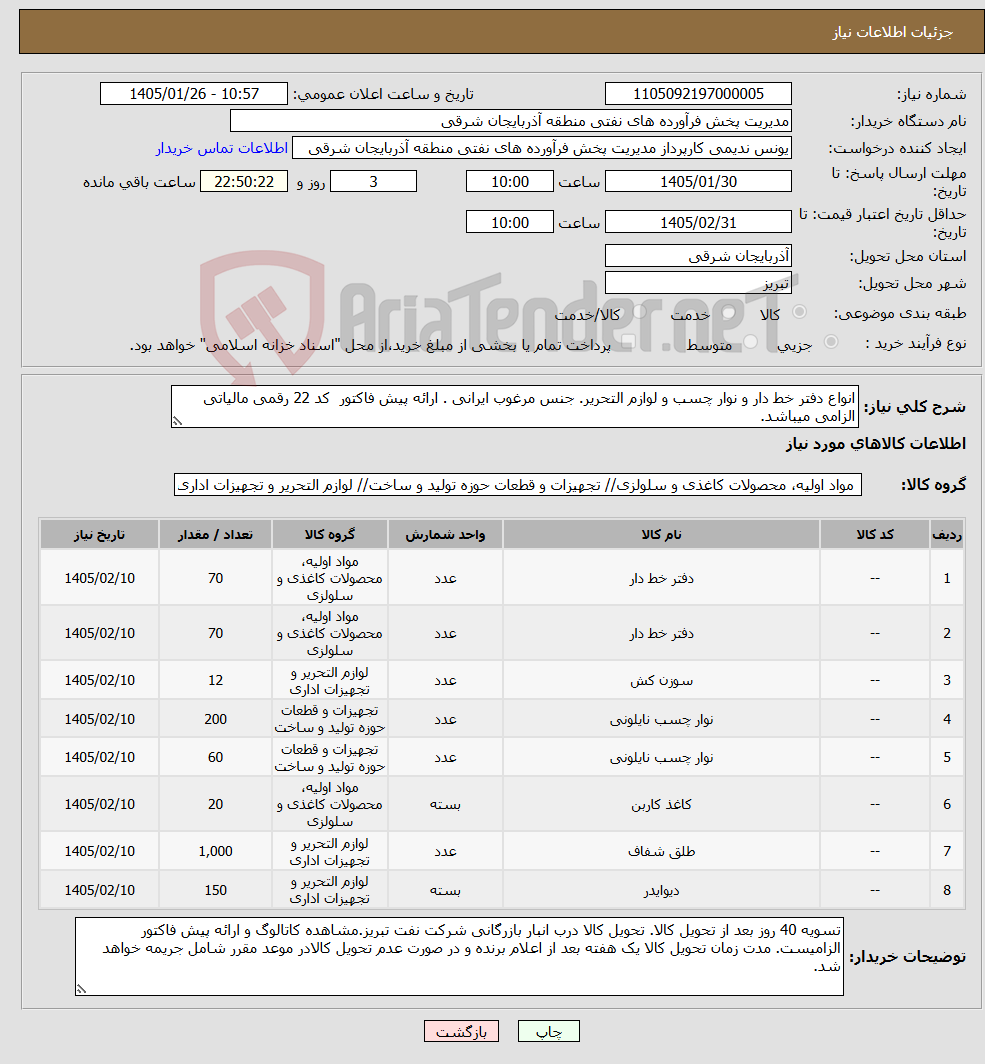Click the resize handle of buyer notes box

pyautogui.click(x=81, y=989)
